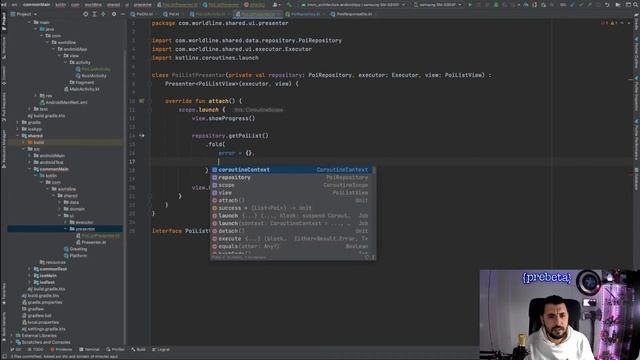Open the samsung device selector dropdown
The image size is (640, 360).
[x=438, y=4]
